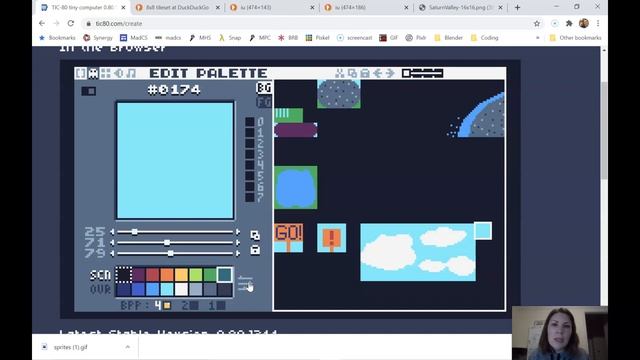Open the SFX editor speaker icon

pos(118,73)
